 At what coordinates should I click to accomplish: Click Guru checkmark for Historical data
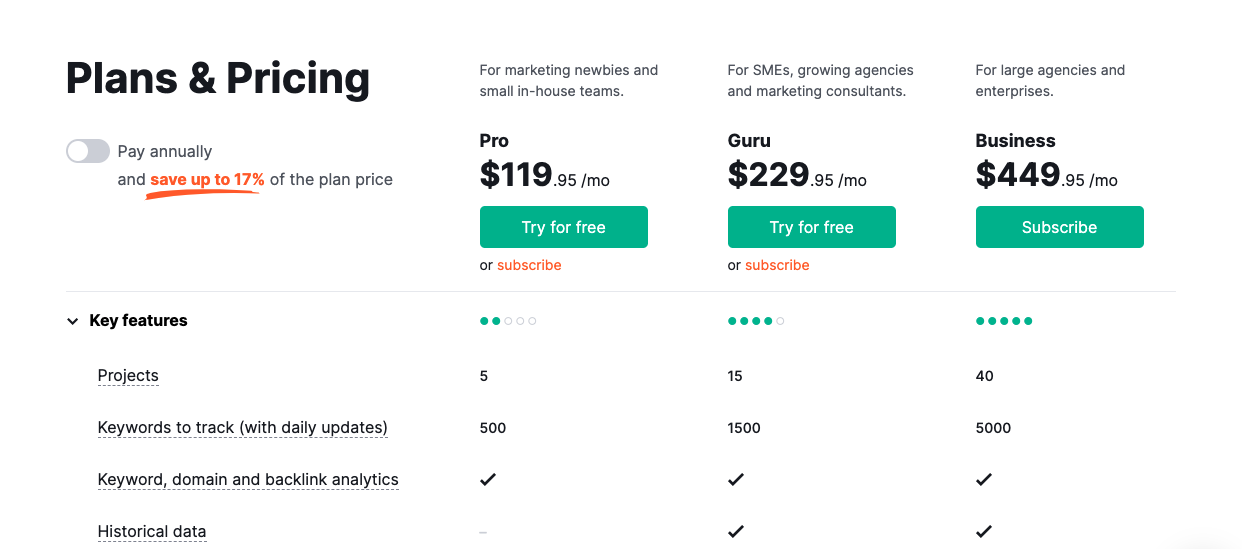click(736, 532)
